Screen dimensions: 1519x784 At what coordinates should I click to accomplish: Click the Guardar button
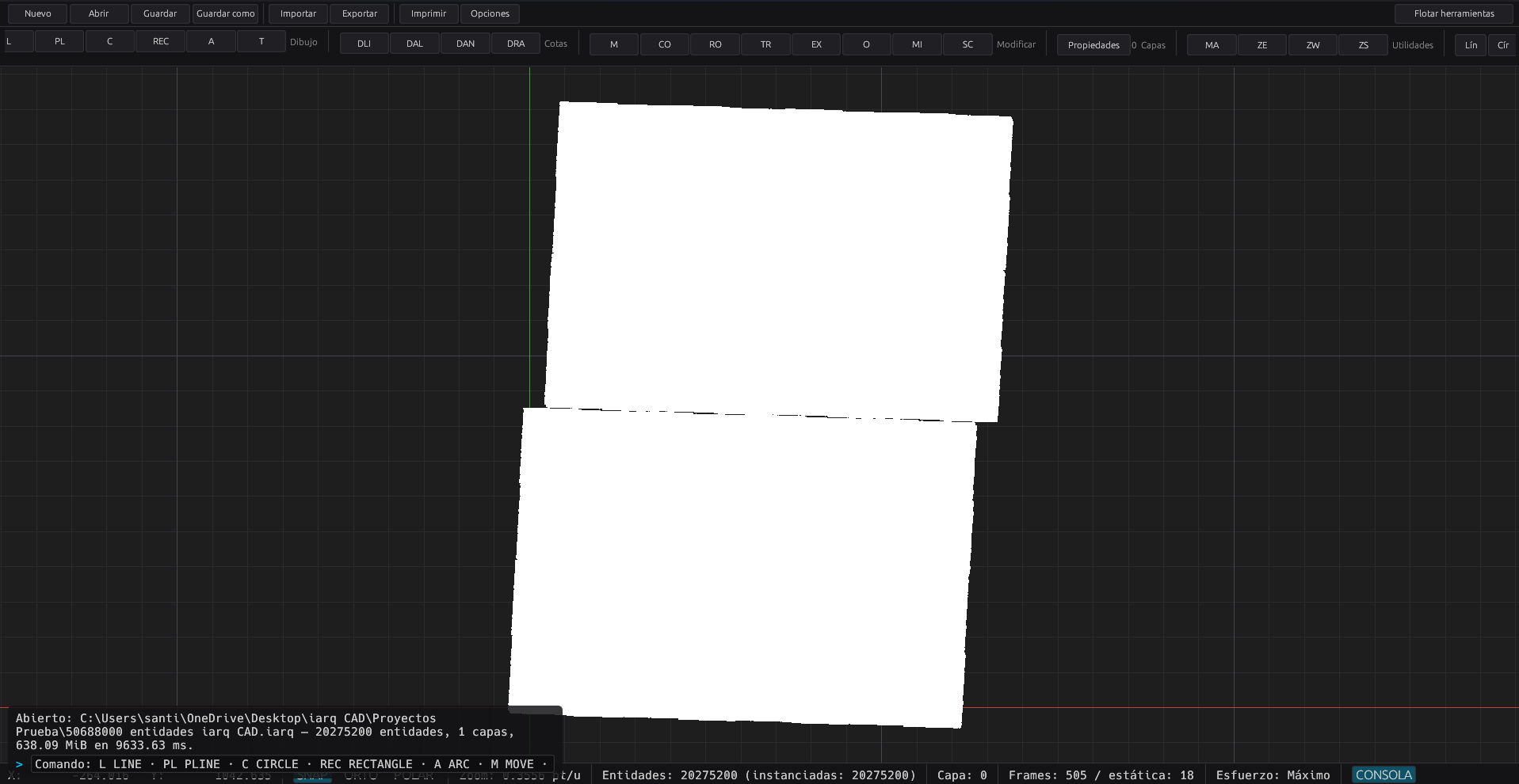(x=160, y=13)
